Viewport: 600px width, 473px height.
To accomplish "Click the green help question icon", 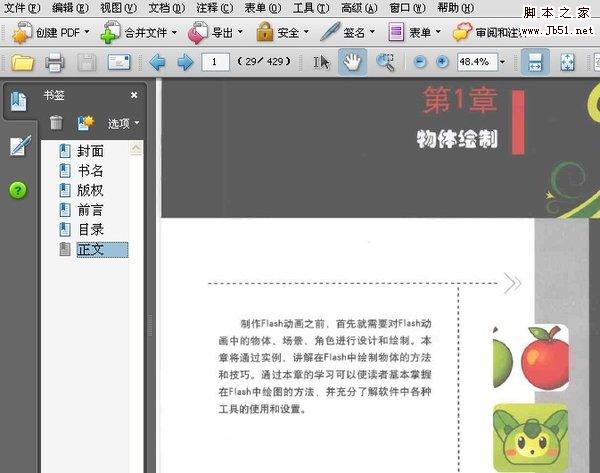I will pyautogui.click(x=18, y=190).
